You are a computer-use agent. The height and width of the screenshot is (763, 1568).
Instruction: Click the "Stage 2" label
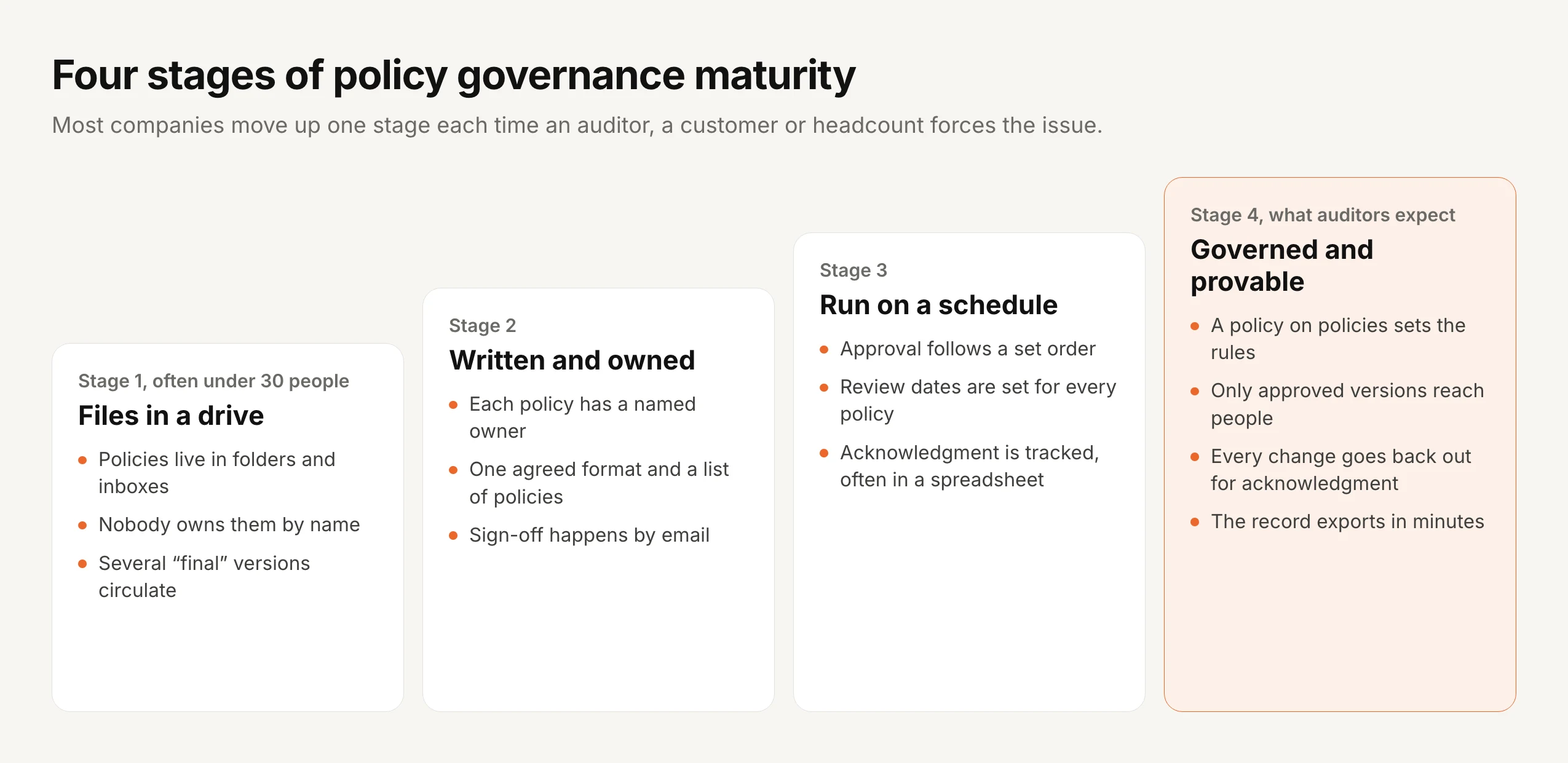[482, 326]
